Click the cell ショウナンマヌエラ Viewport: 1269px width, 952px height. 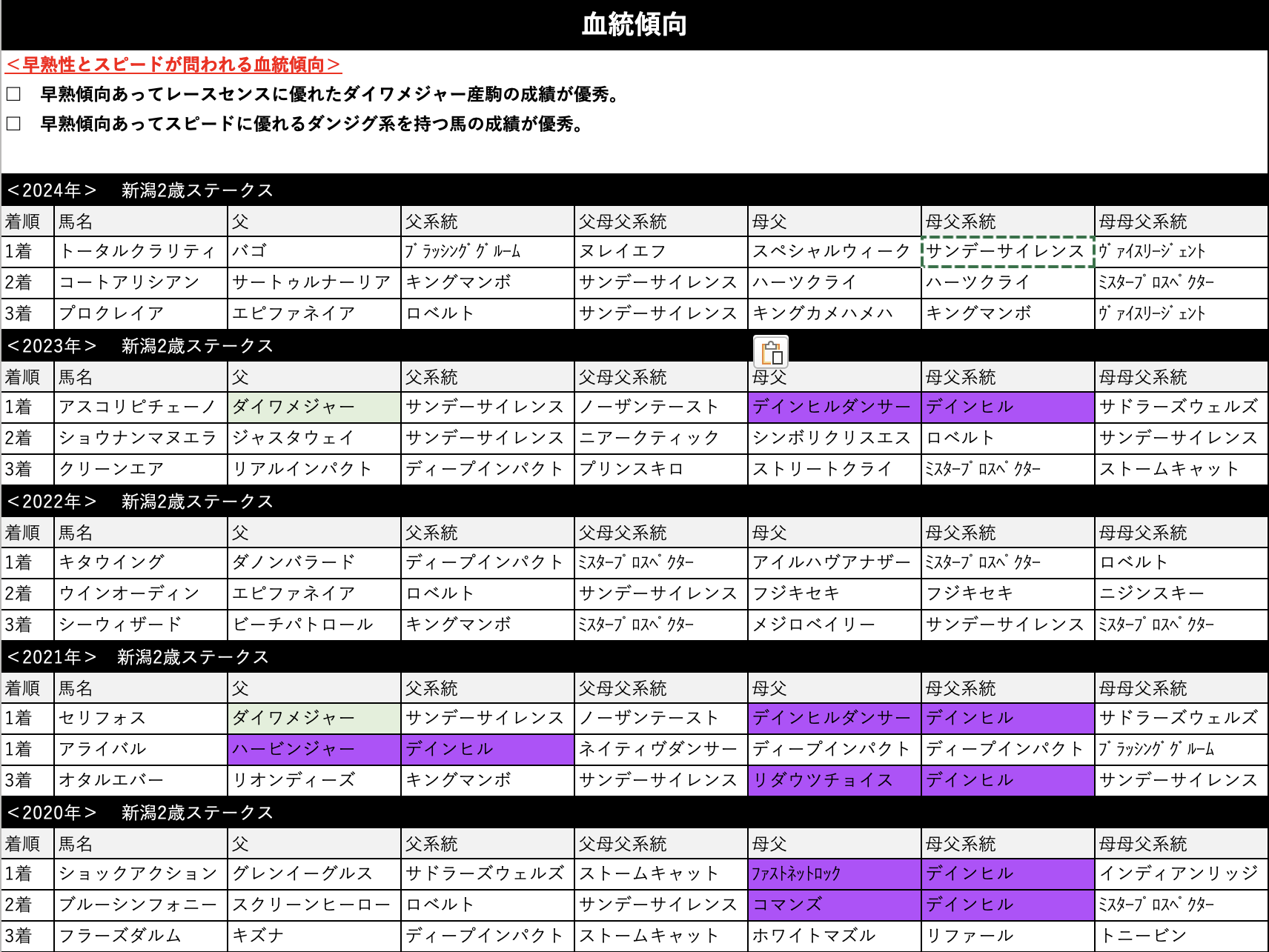click(x=141, y=439)
